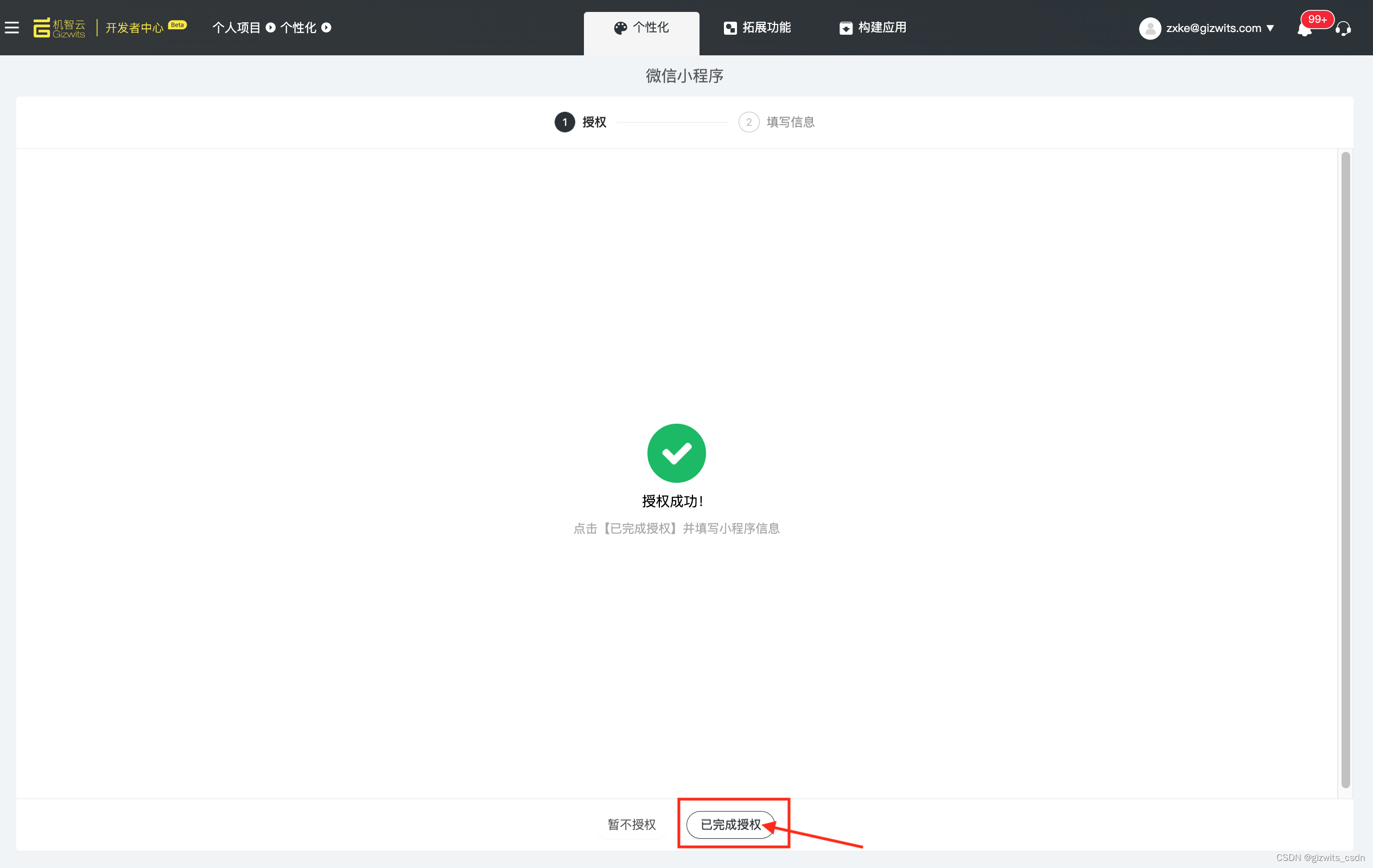Image resolution: width=1373 pixels, height=868 pixels.
Task: Click the green authorization success checkmark
Action: (x=677, y=453)
